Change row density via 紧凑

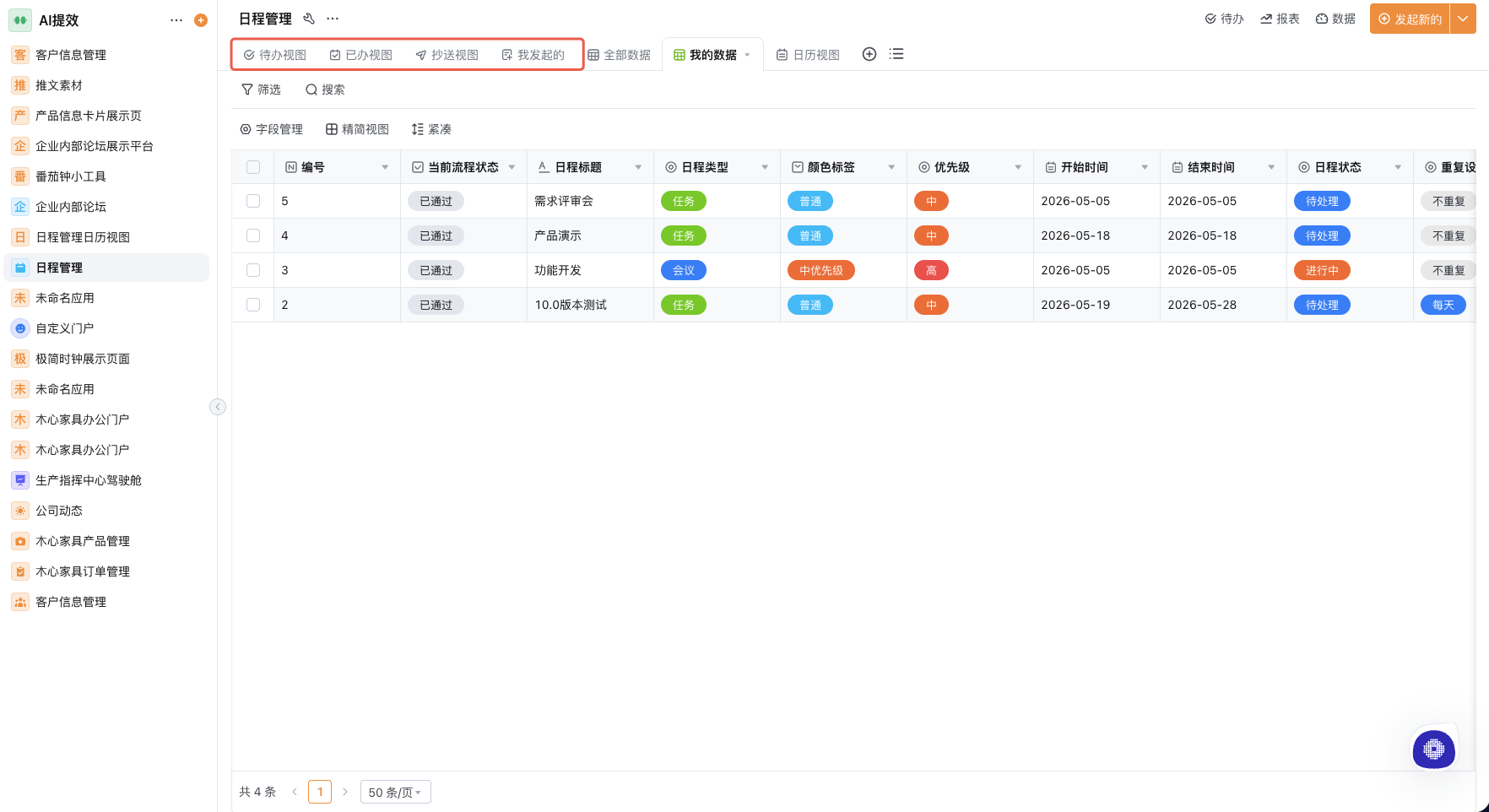(431, 129)
